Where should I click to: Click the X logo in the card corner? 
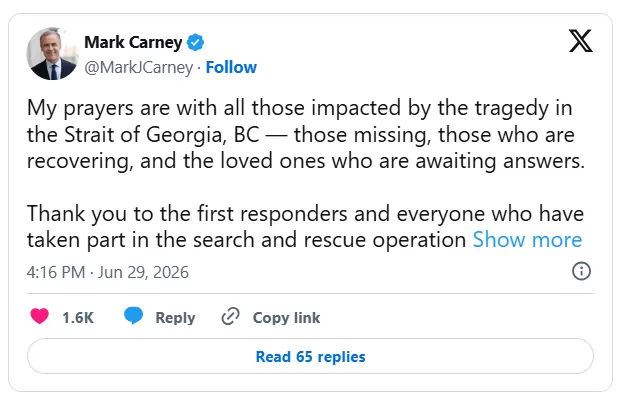581,41
